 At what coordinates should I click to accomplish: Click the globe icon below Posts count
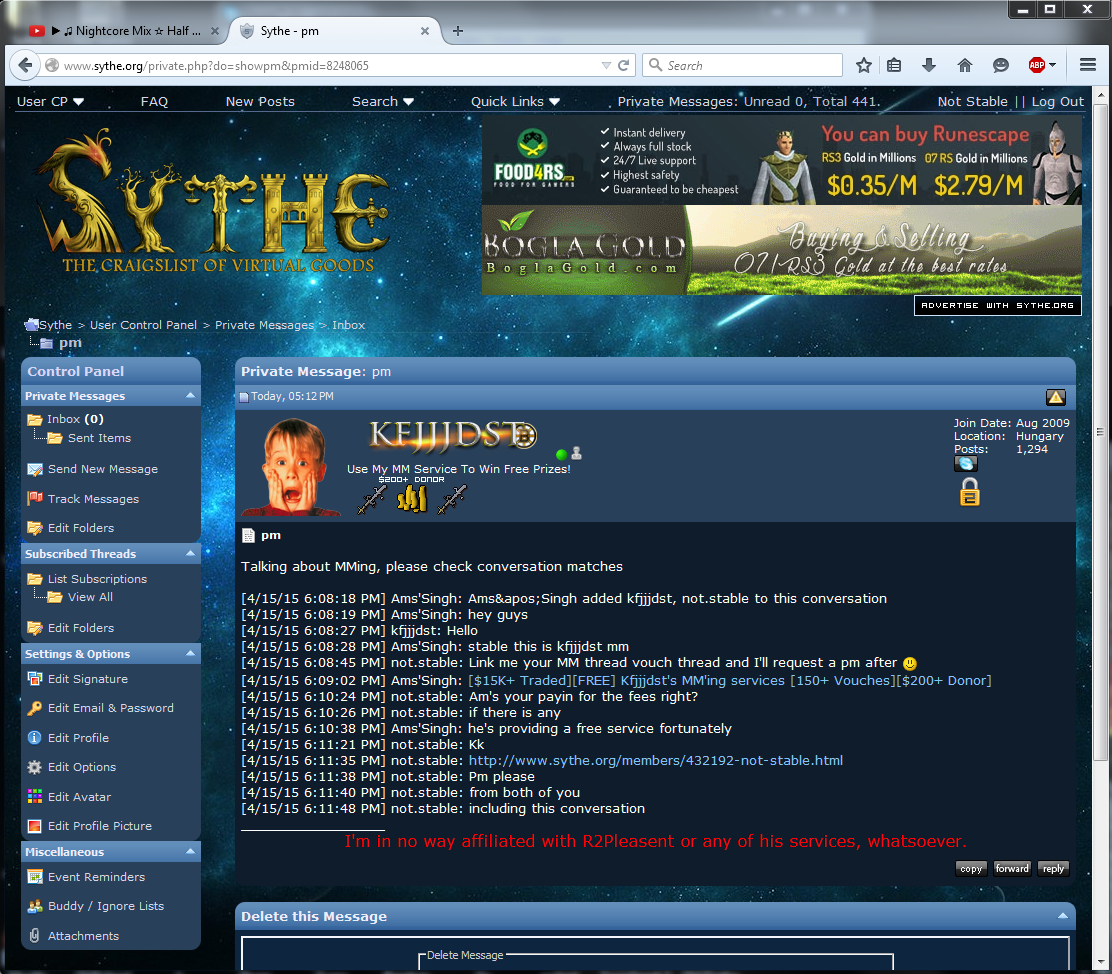coord(965,464)
